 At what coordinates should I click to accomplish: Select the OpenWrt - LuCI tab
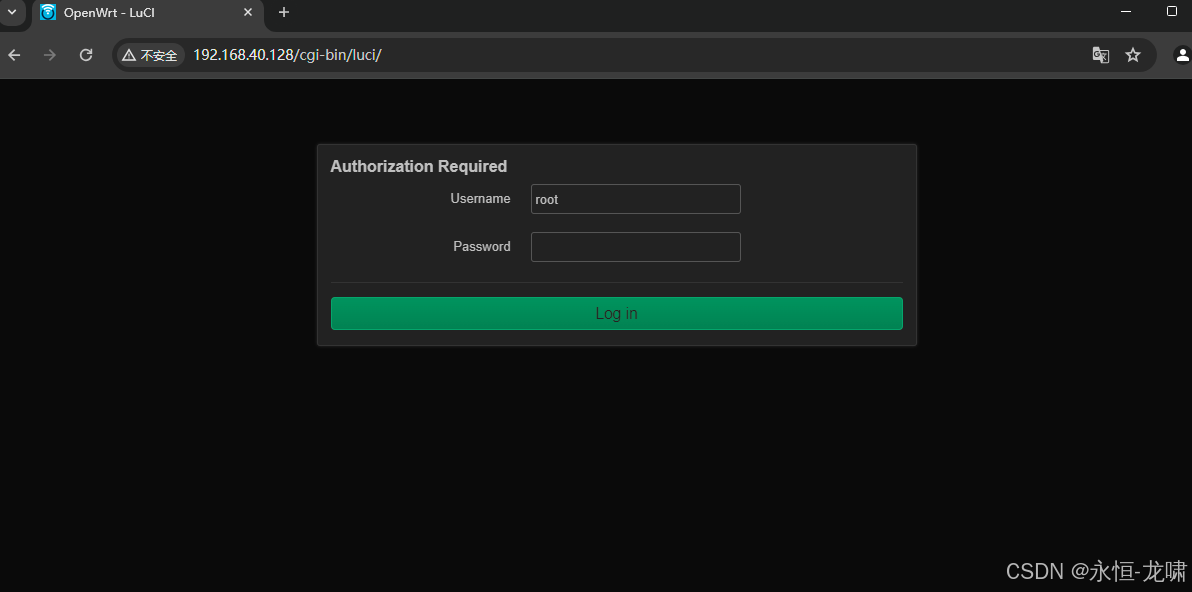[x=147, y=13]
